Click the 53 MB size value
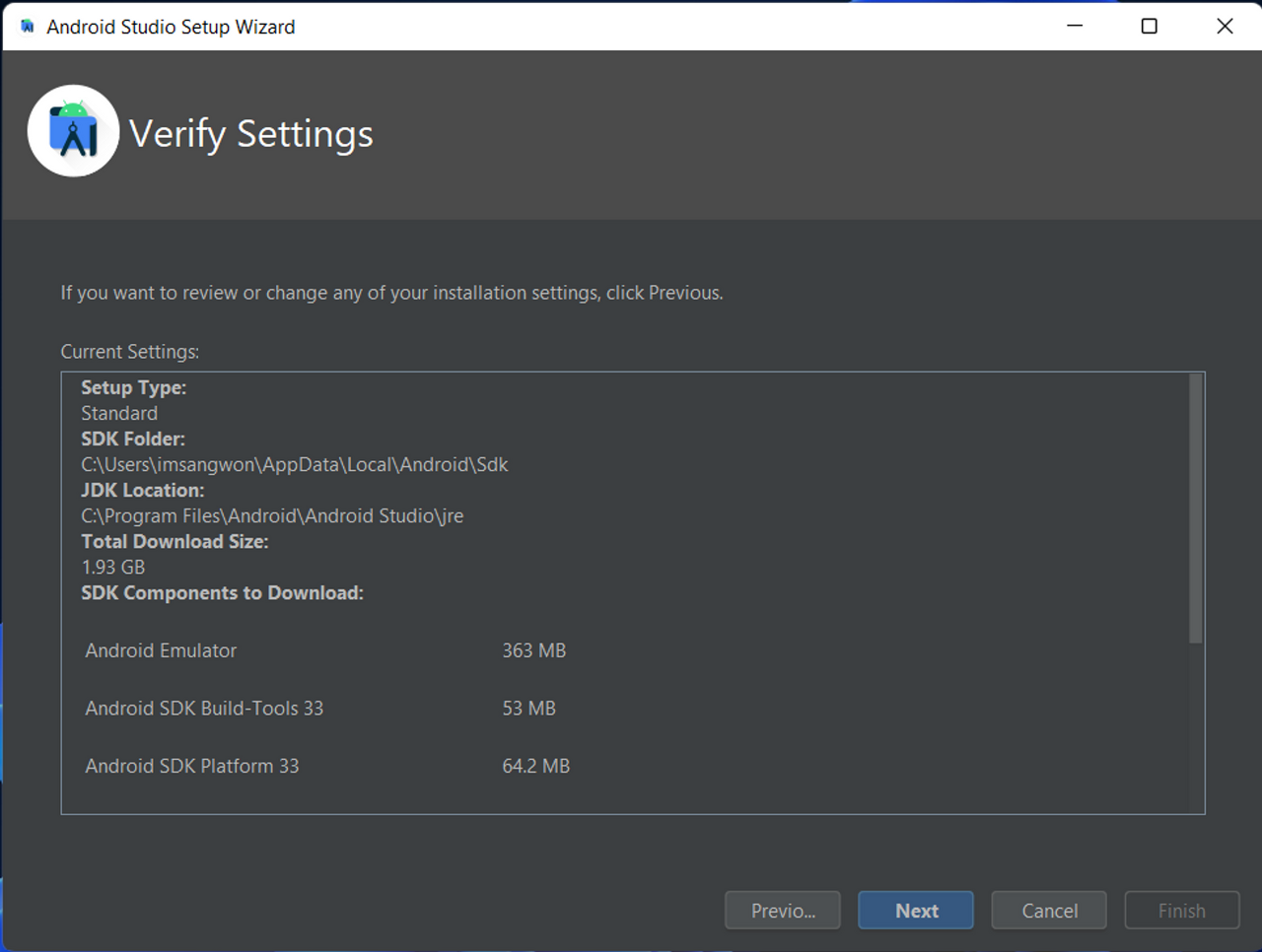The width and height of the screenshot is (1262, 952). [x=529, y=709]
